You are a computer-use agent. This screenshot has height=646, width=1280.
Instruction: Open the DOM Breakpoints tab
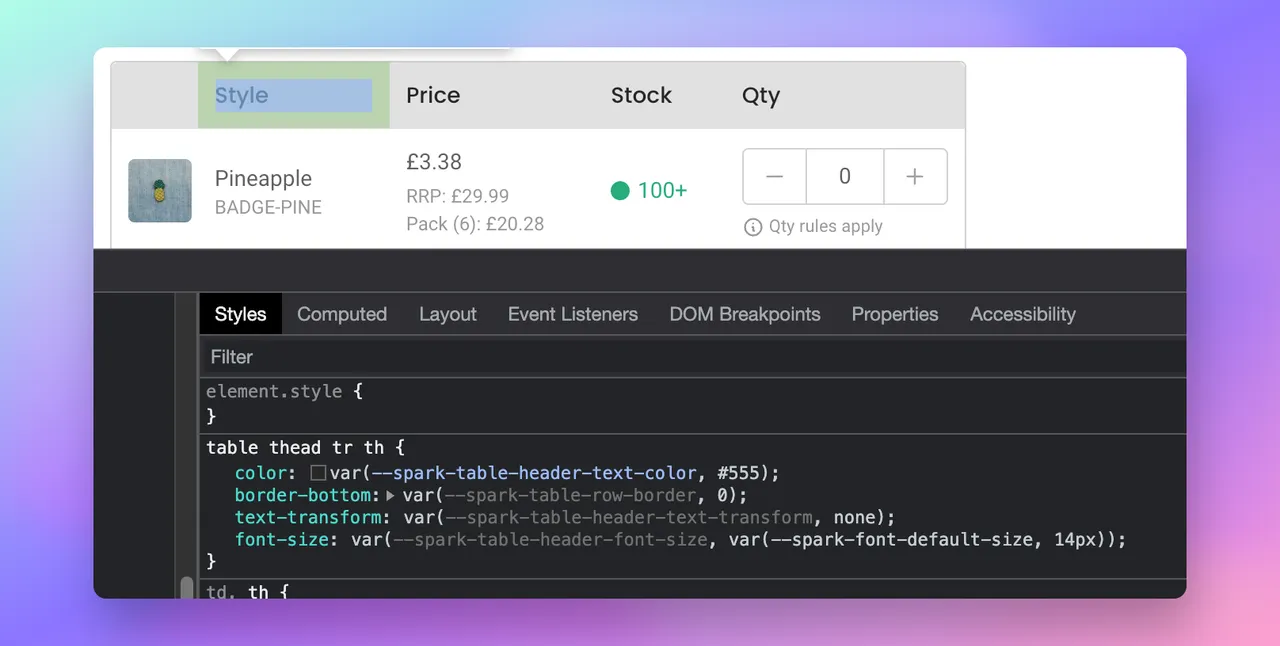tap(745, 314)
